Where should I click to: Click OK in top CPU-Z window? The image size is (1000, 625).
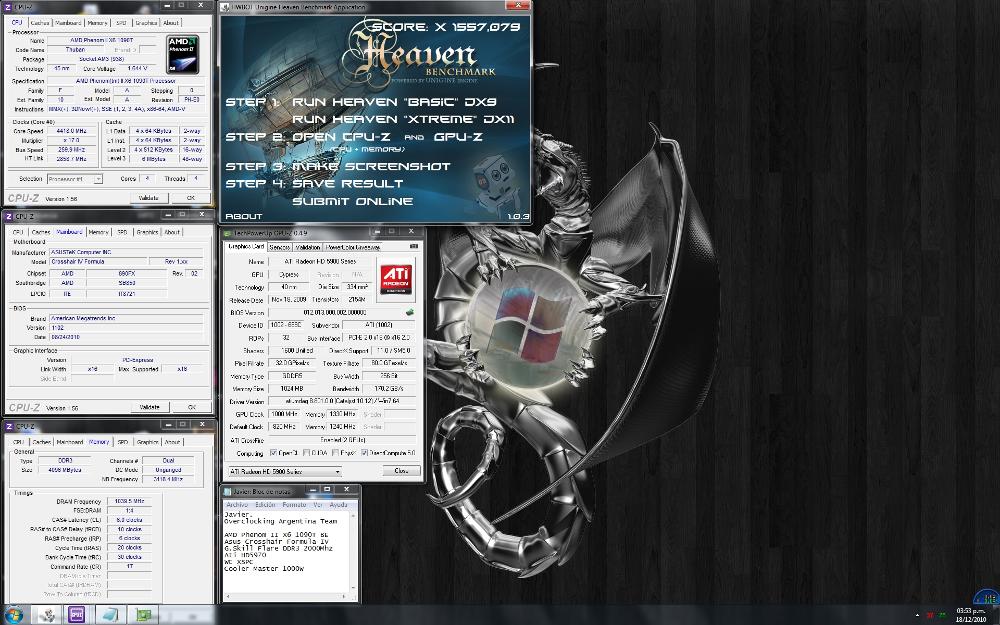[190, 198]
